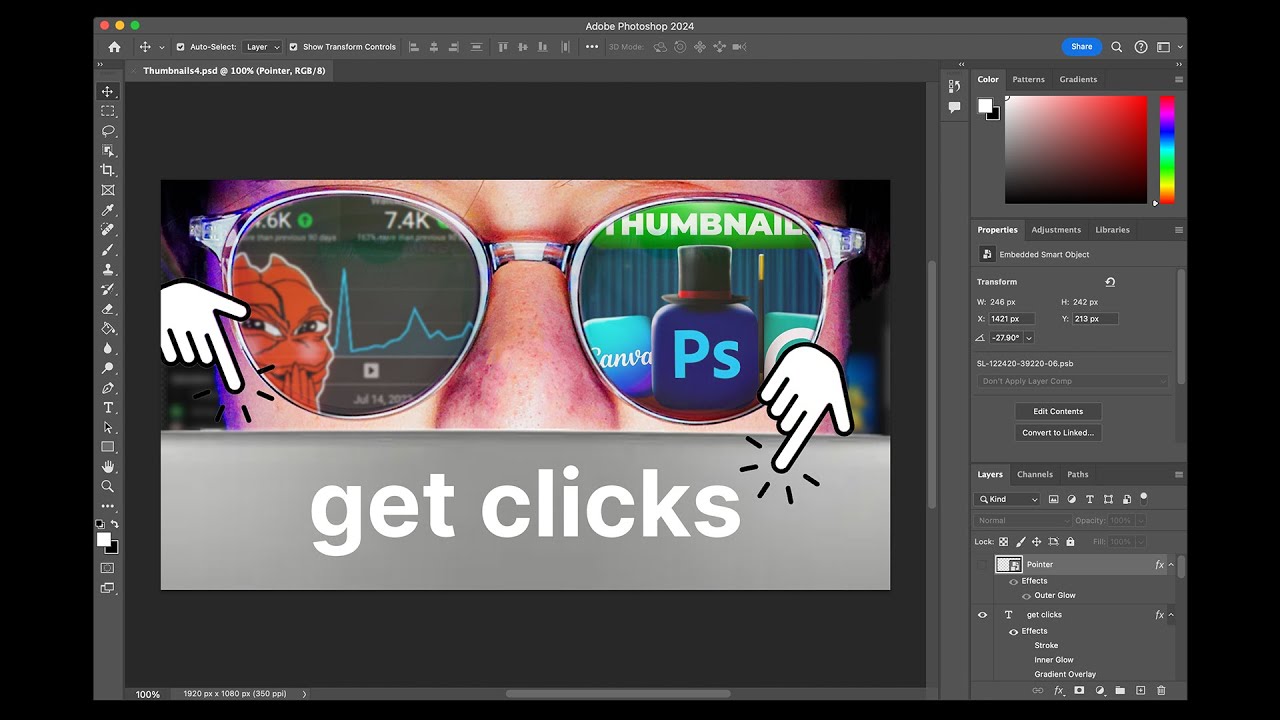
Task: Open the new adjustment layer menu at the panel bottom
Action: click(x=1100, y=690)
